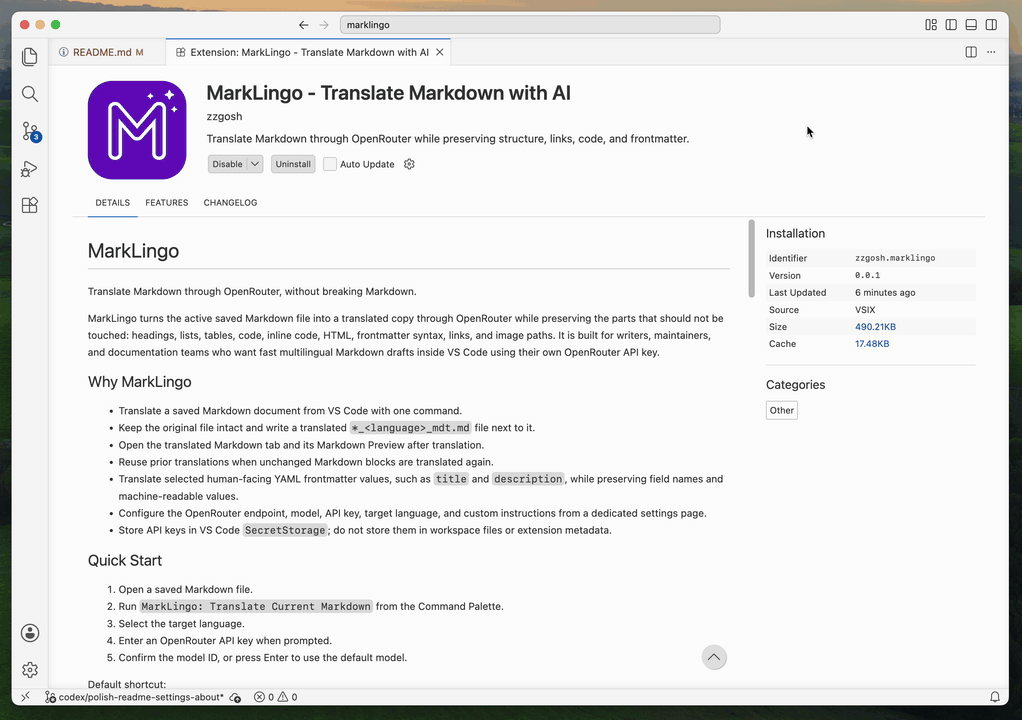This screenshot has width=1022, height=720.
Task: Switch to the FEATURES tab
Action: point(167,203)
